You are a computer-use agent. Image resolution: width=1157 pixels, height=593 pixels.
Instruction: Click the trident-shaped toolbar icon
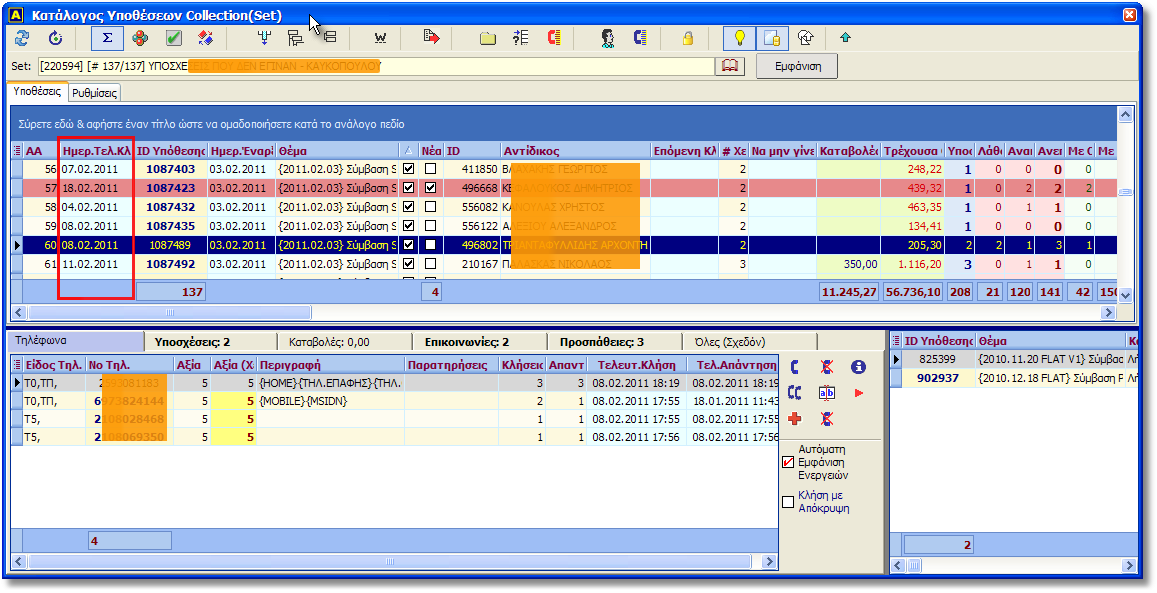[x=263, y=38]
